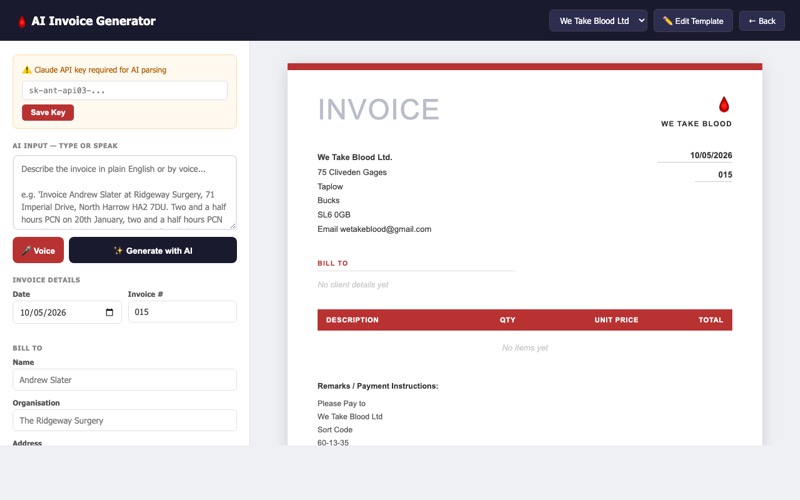Click the warning icon in API key notice
The height and width of the screenshot is (500, 800).
coord(27,70)
